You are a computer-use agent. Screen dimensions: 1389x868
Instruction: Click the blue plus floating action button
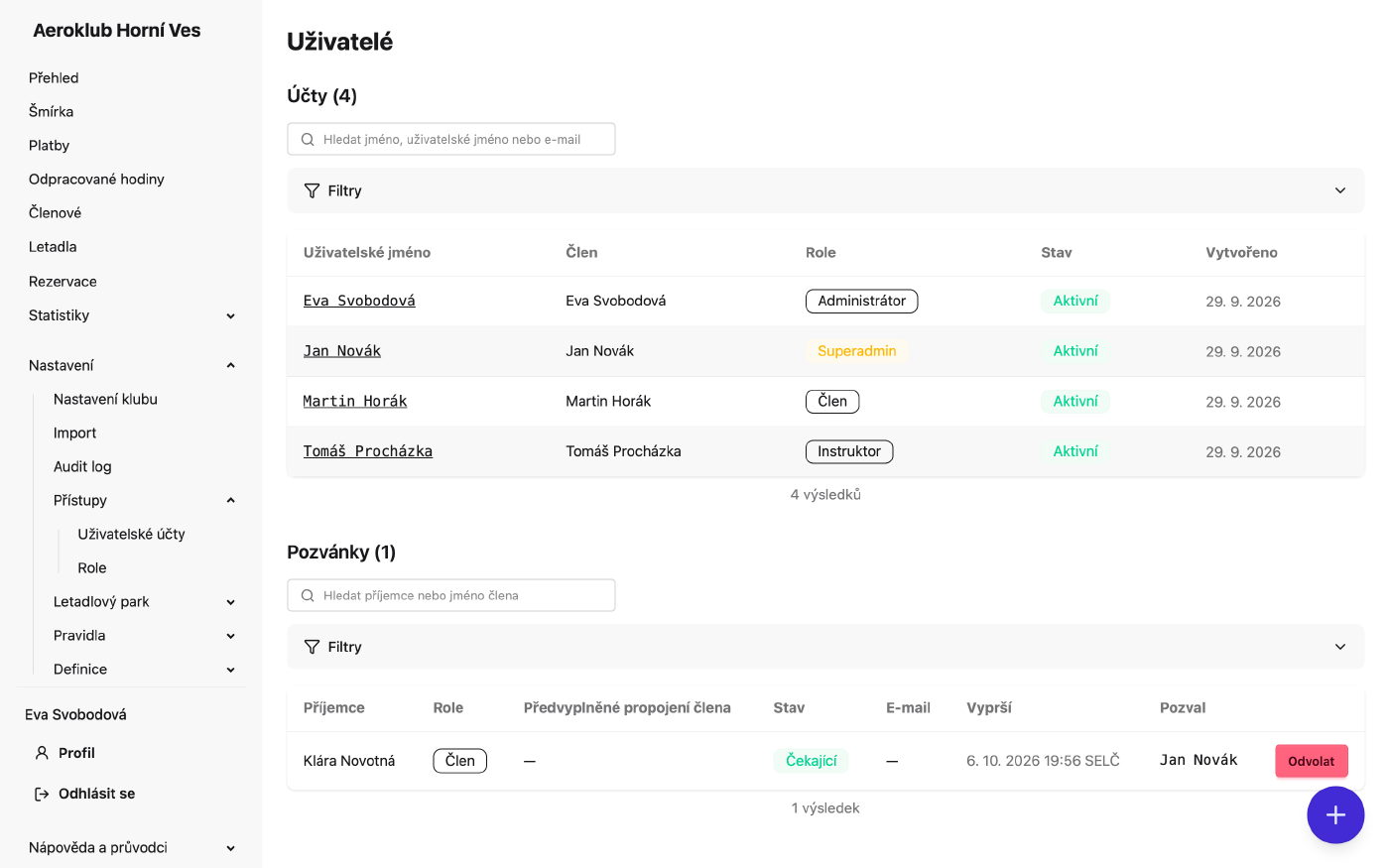coord(1335,814)
